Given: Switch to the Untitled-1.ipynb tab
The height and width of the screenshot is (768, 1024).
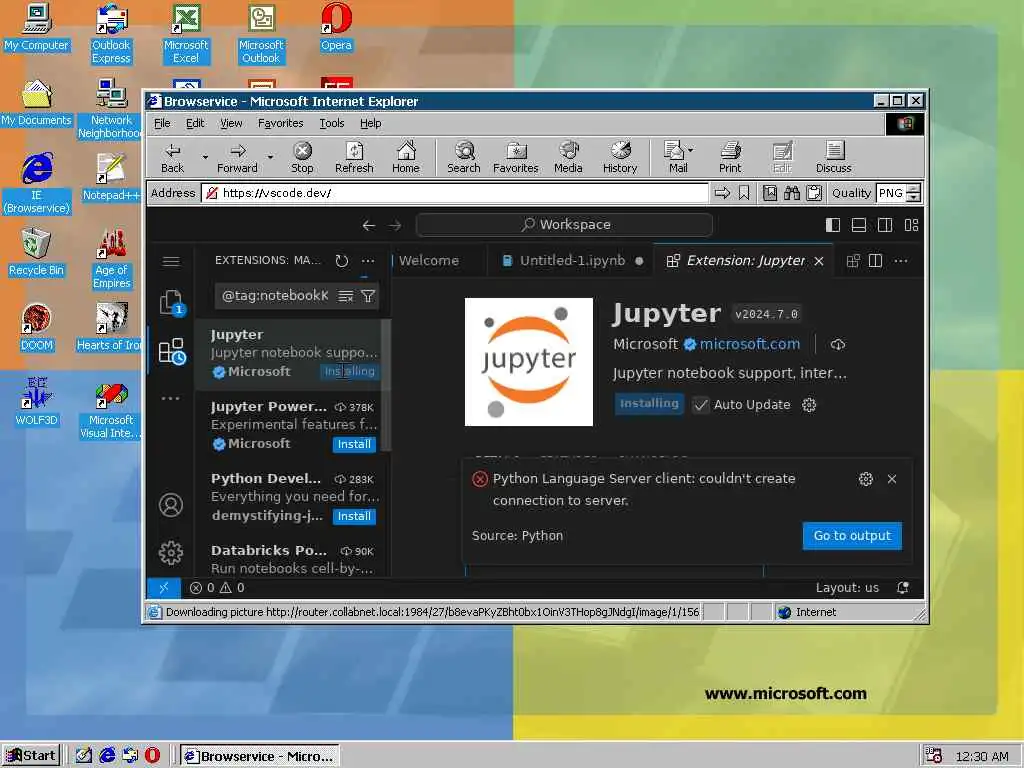Looking at the screenshot, I should (x=572, y=261).
